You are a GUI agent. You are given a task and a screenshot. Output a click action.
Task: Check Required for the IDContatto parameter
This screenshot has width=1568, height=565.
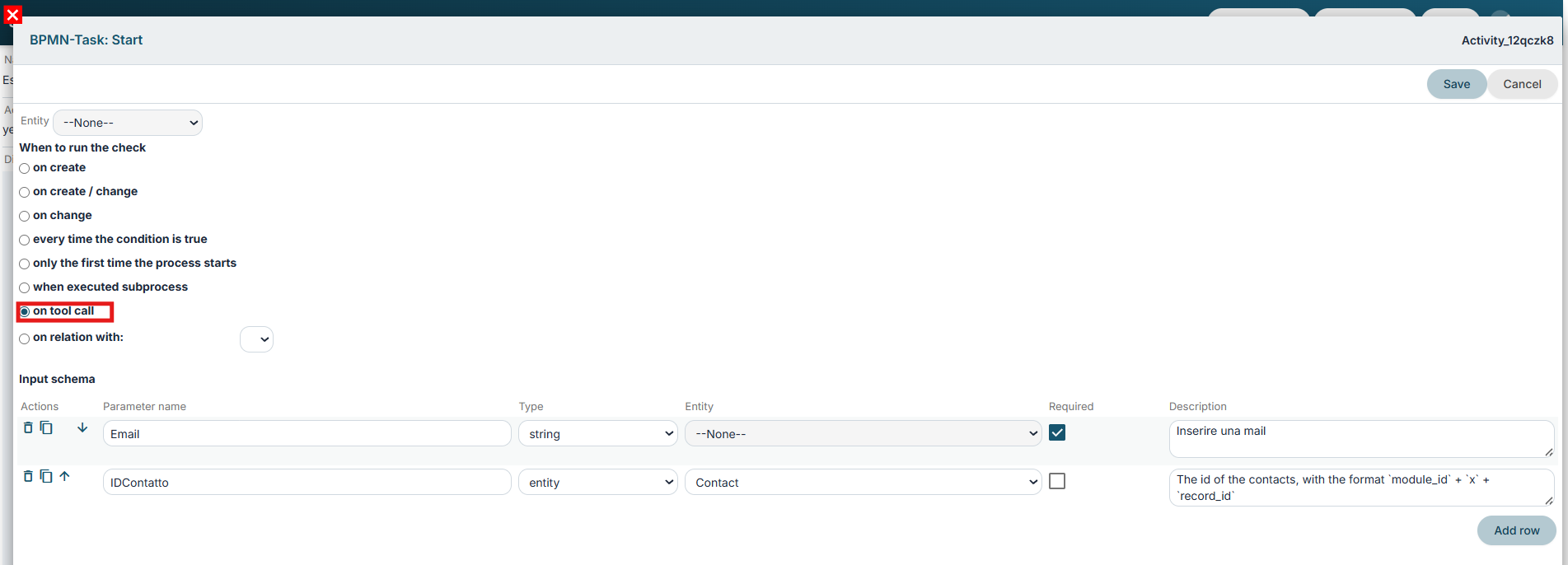1057,481
